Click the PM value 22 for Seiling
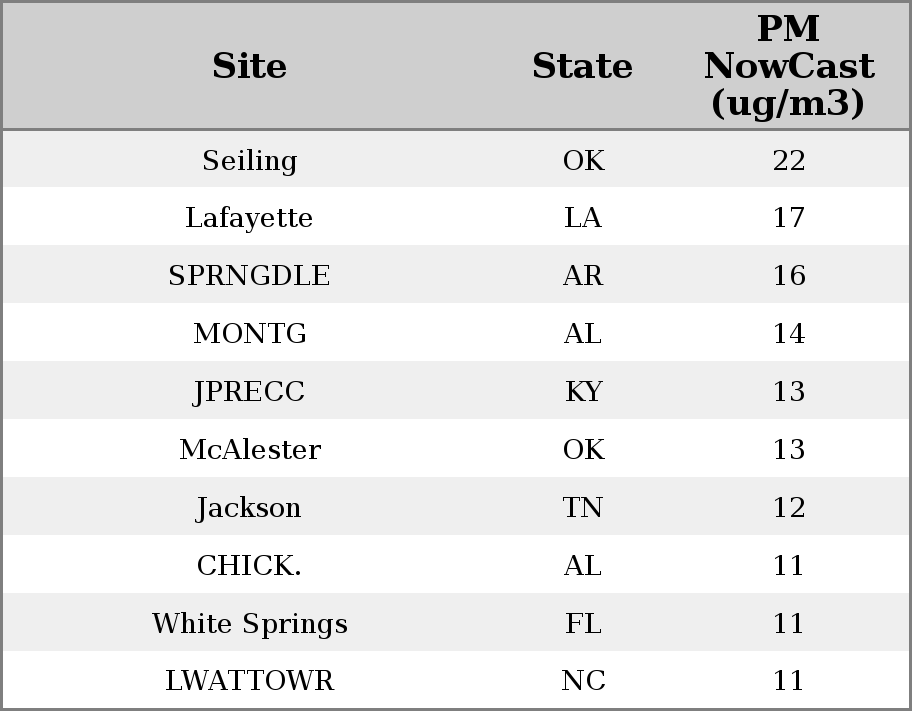The image size is (912, 711). [x=788, y=160]
